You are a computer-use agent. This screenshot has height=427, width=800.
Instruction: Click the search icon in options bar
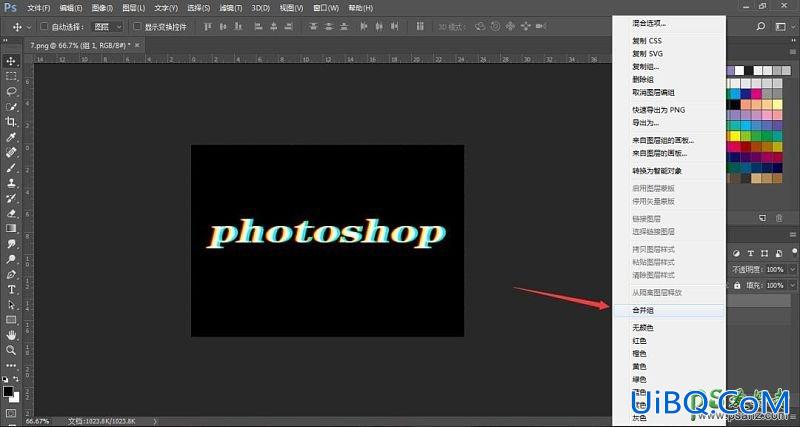coord(761,27)
